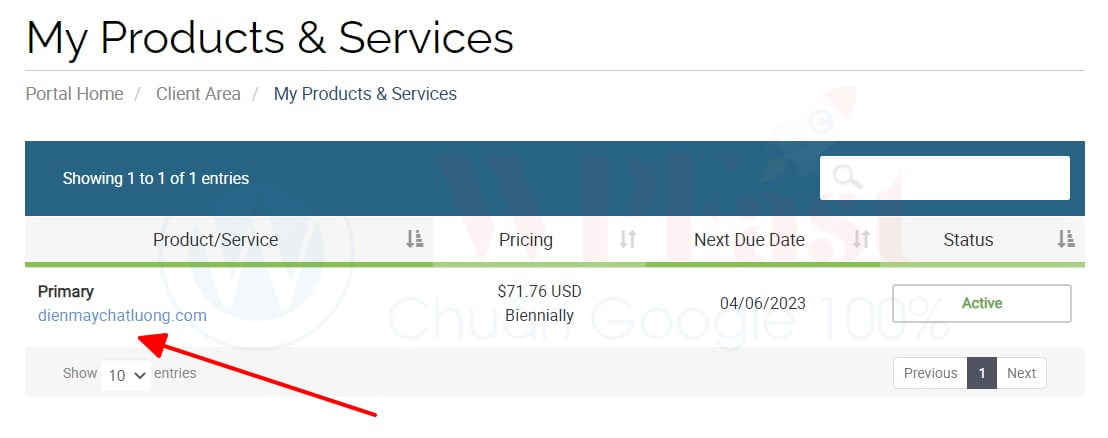The width and height of the screenshot is (1108, 438).
Task: Open the Show entries count dropdown
Action: click(126, 375)
